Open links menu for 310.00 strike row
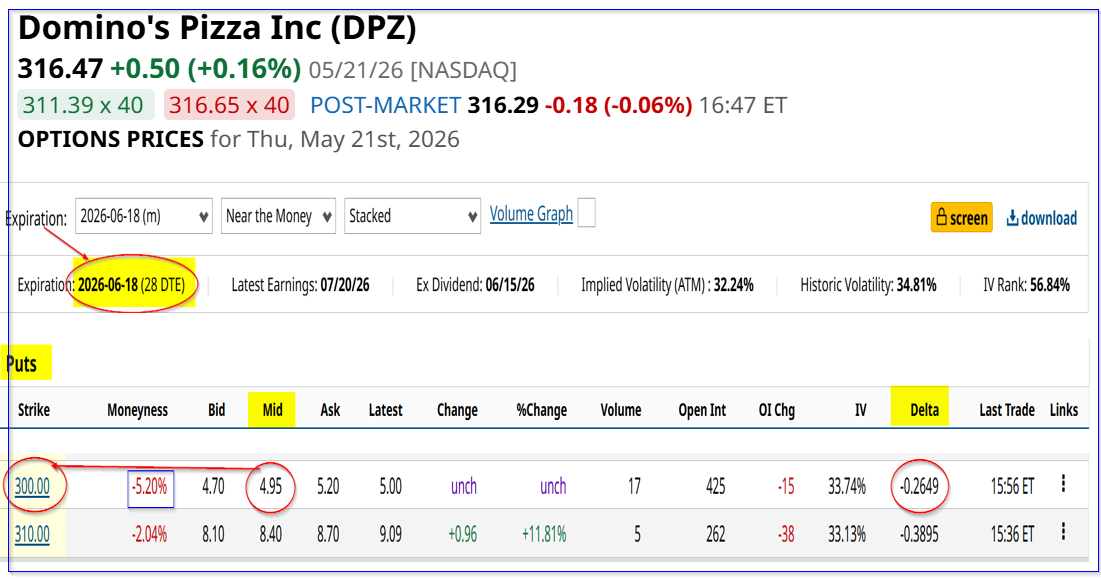The width and height of the screenshot is (1101, 579). pos(1063,532)
